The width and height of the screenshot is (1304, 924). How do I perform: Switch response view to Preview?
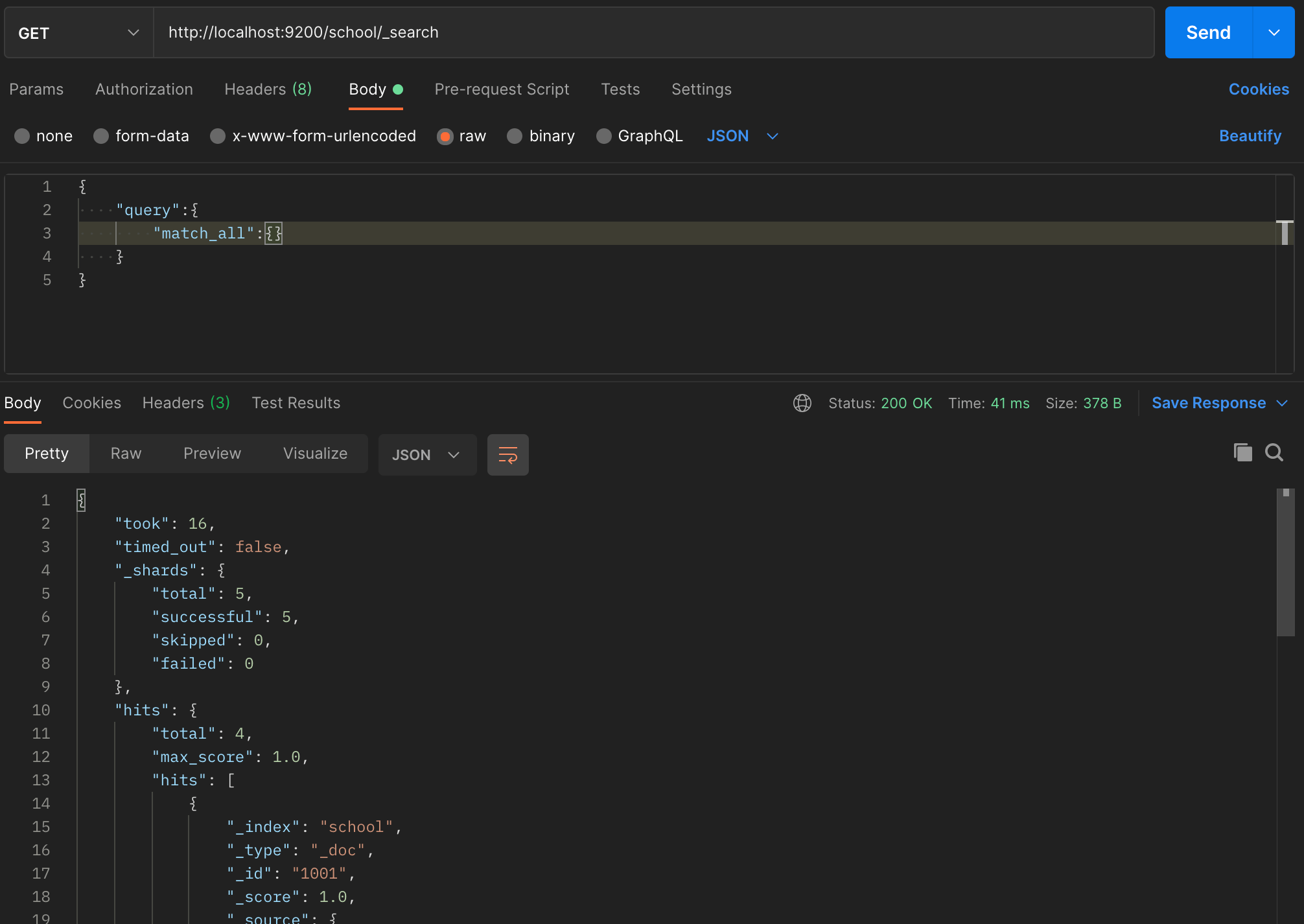click(212, 454)
